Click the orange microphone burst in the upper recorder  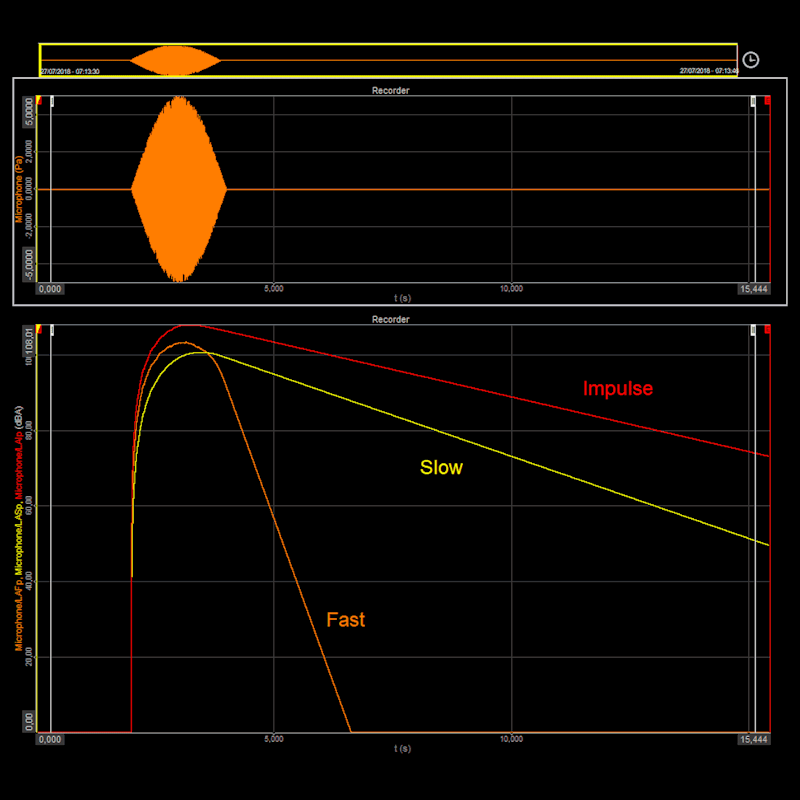click(x=179, y=189)
